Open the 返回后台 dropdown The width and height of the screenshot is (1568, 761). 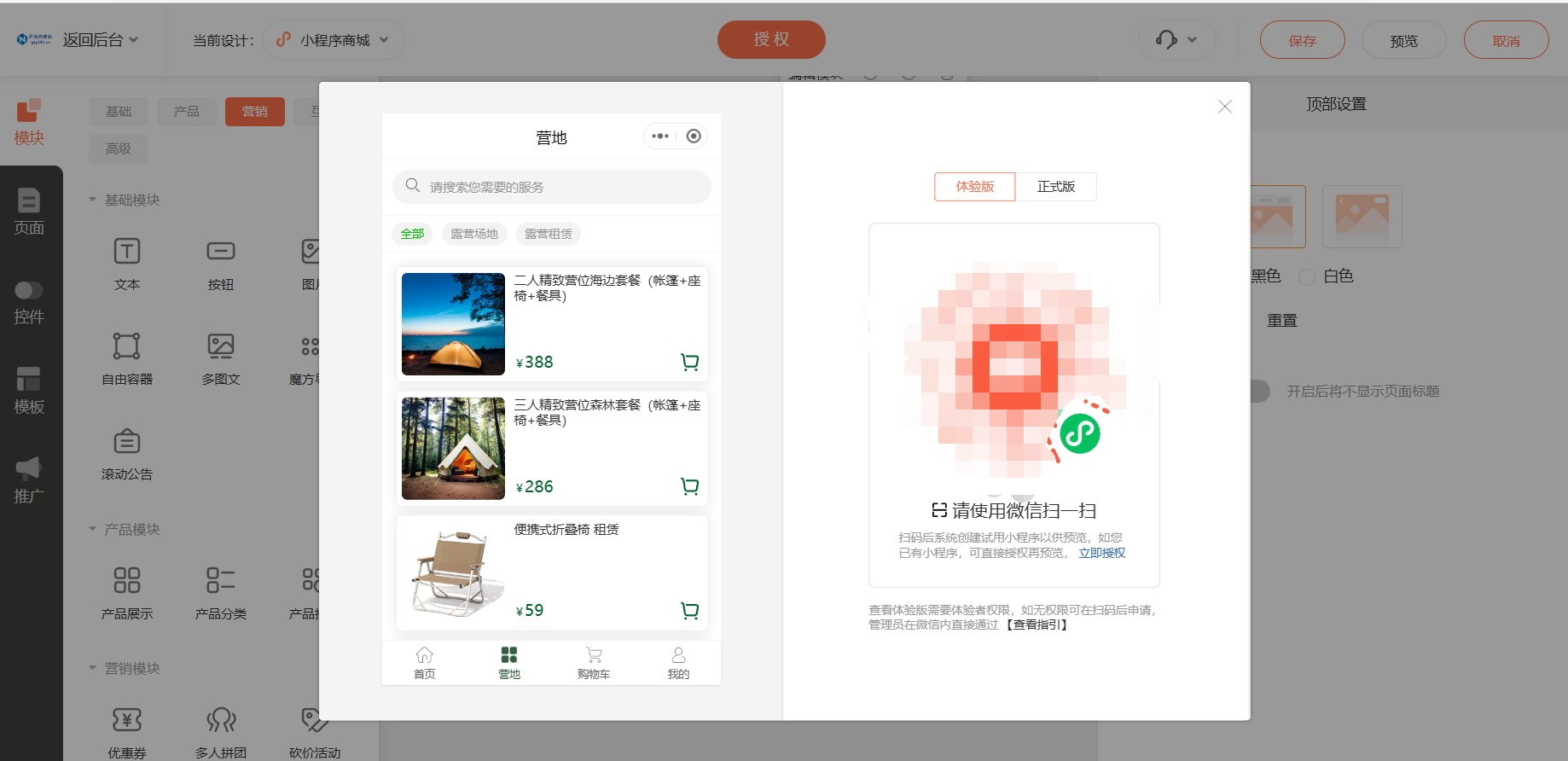click(x=100, y=40)
